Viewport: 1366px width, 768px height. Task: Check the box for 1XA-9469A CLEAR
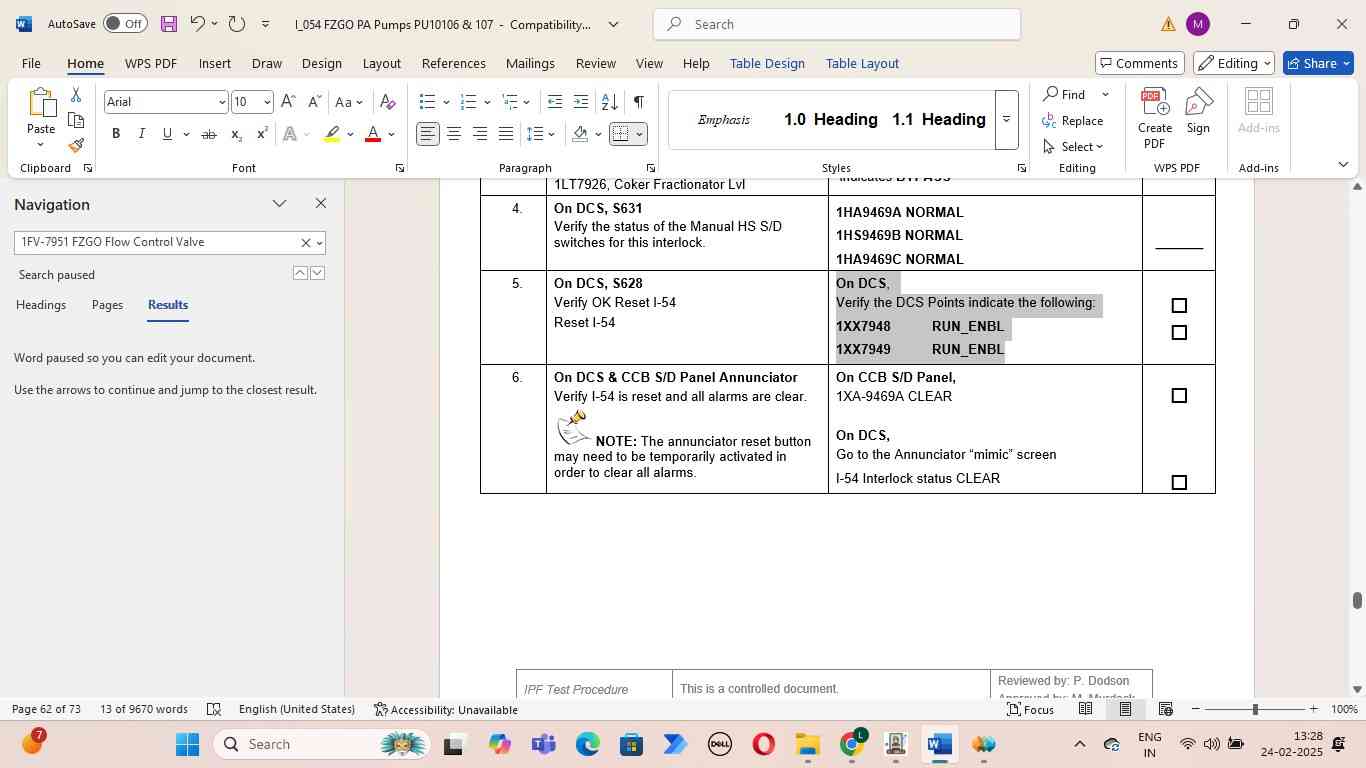(1179, 396)
